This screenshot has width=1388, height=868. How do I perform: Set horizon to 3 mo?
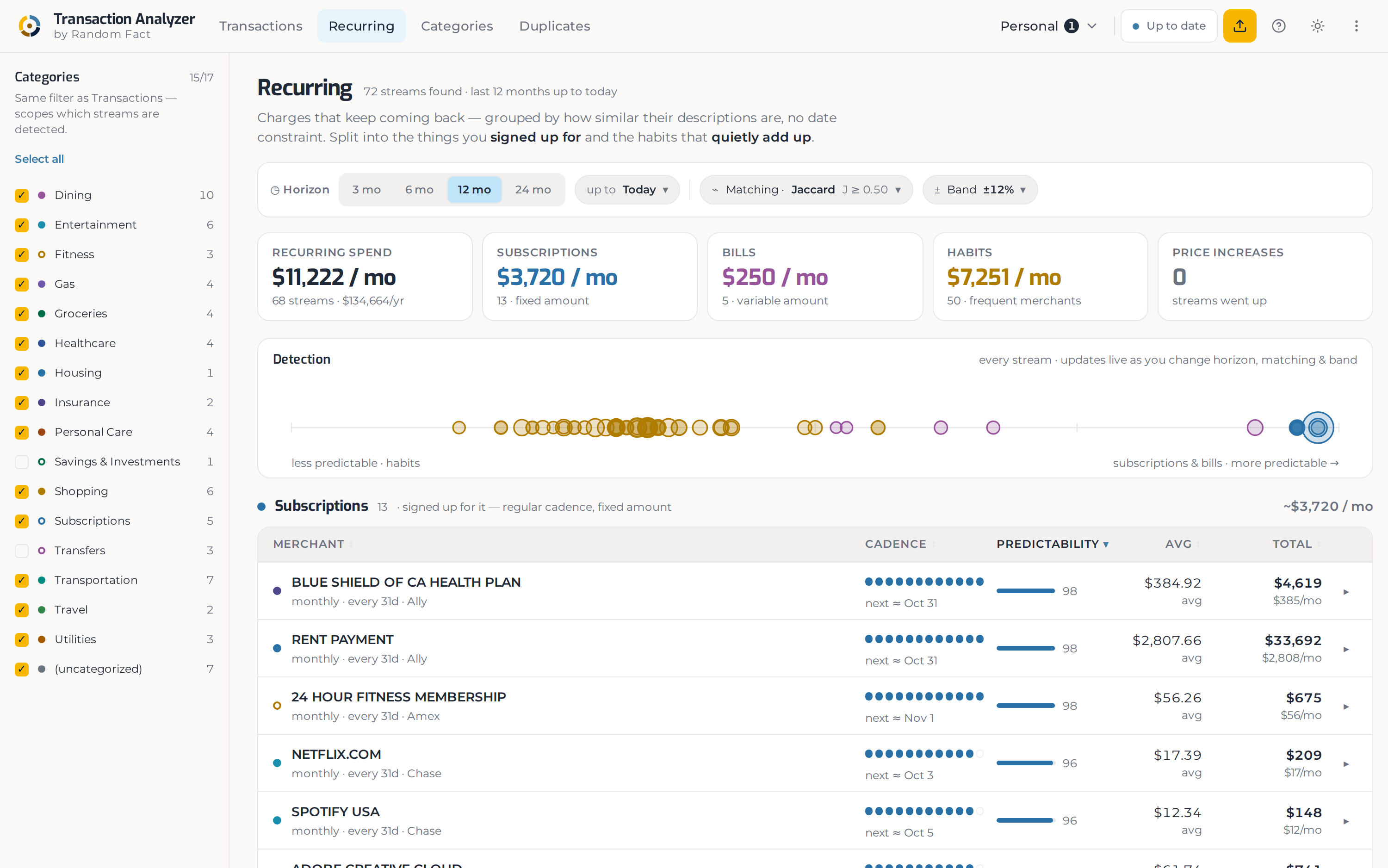point(366,189)
